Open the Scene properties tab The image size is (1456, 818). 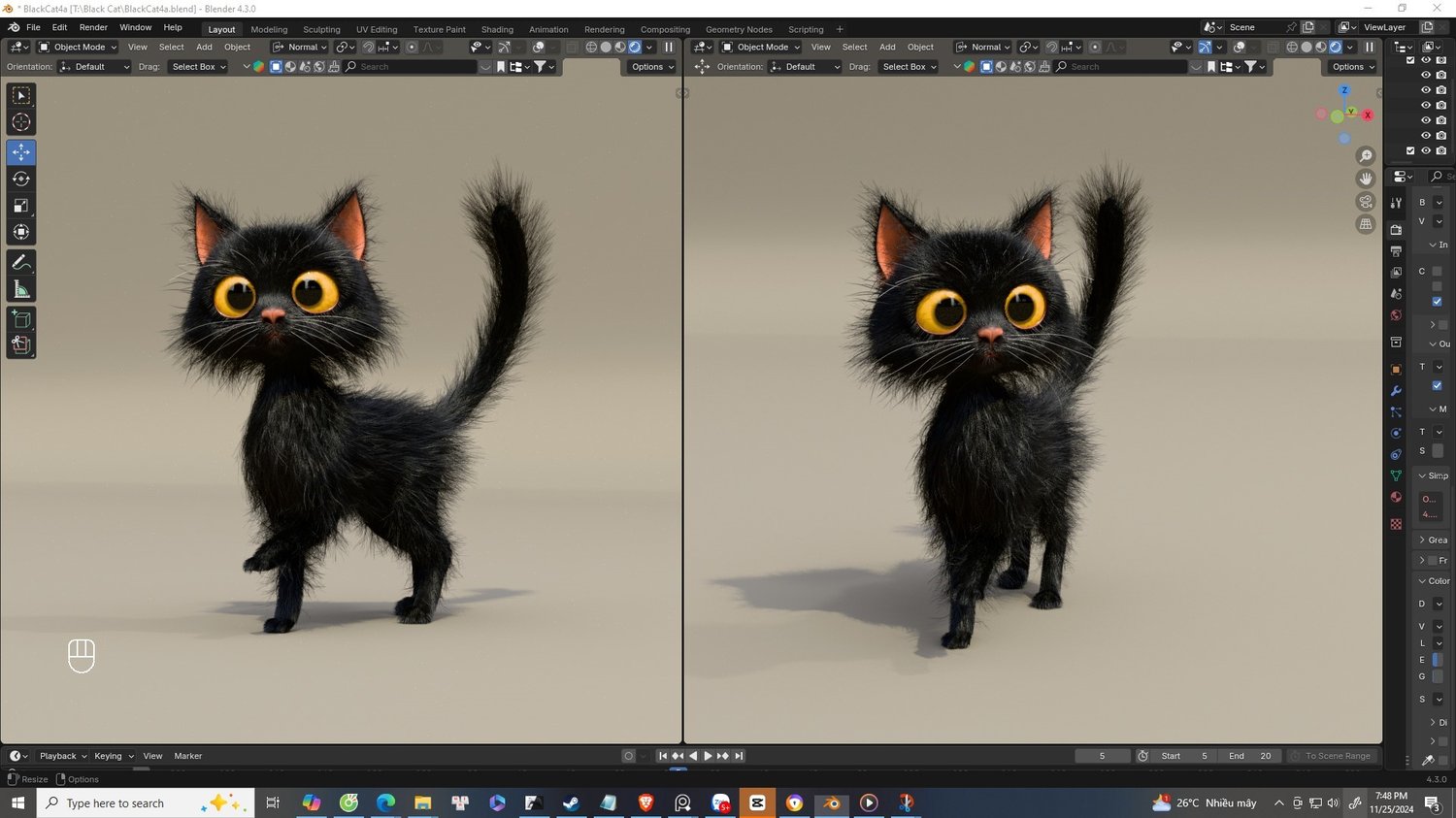click(x=1396, y=294)
